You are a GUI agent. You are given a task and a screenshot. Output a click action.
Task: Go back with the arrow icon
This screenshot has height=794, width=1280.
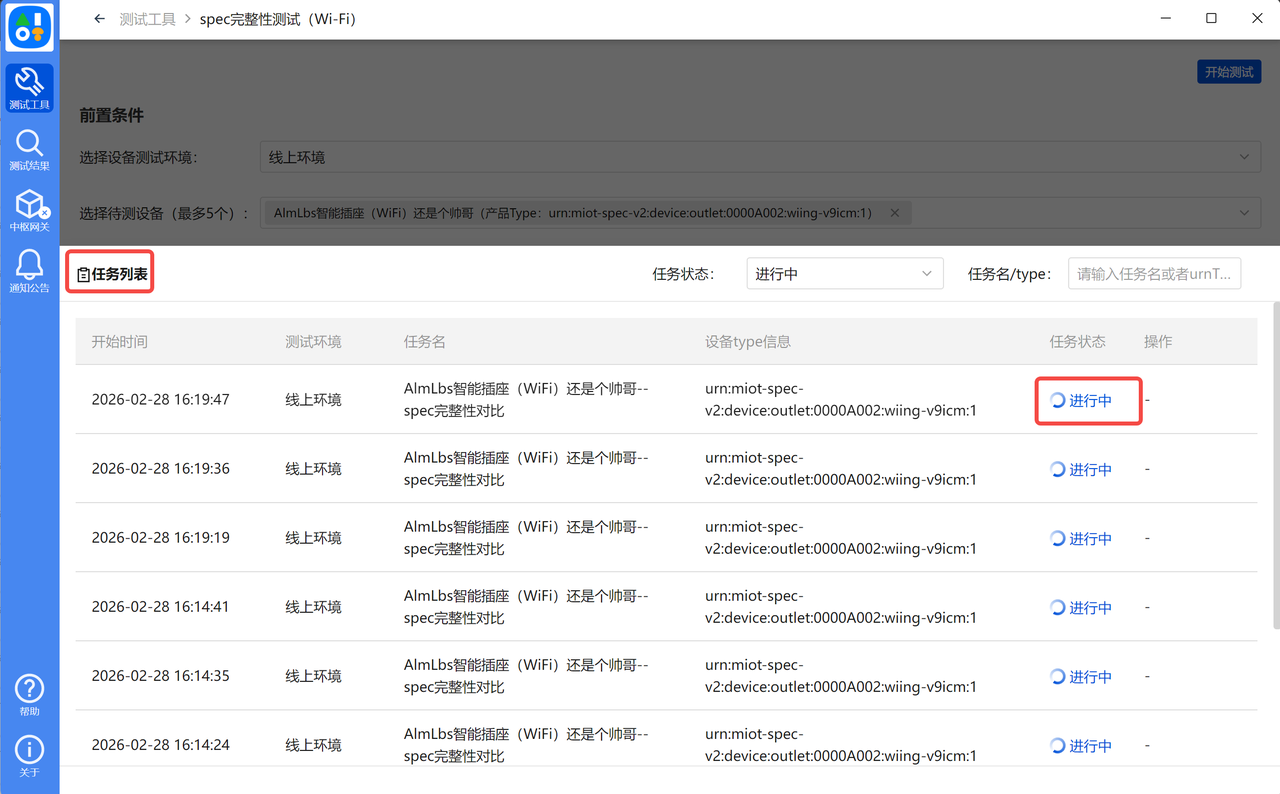click(x=99, y=19)
